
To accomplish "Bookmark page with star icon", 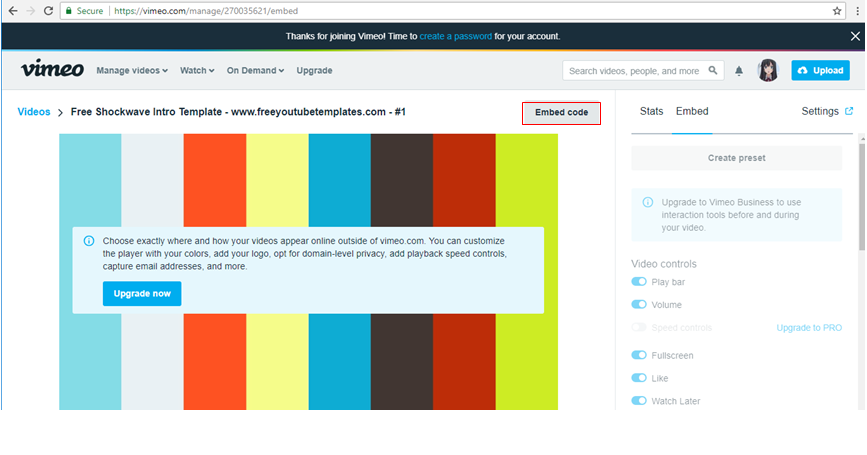I will coord(837,11).
